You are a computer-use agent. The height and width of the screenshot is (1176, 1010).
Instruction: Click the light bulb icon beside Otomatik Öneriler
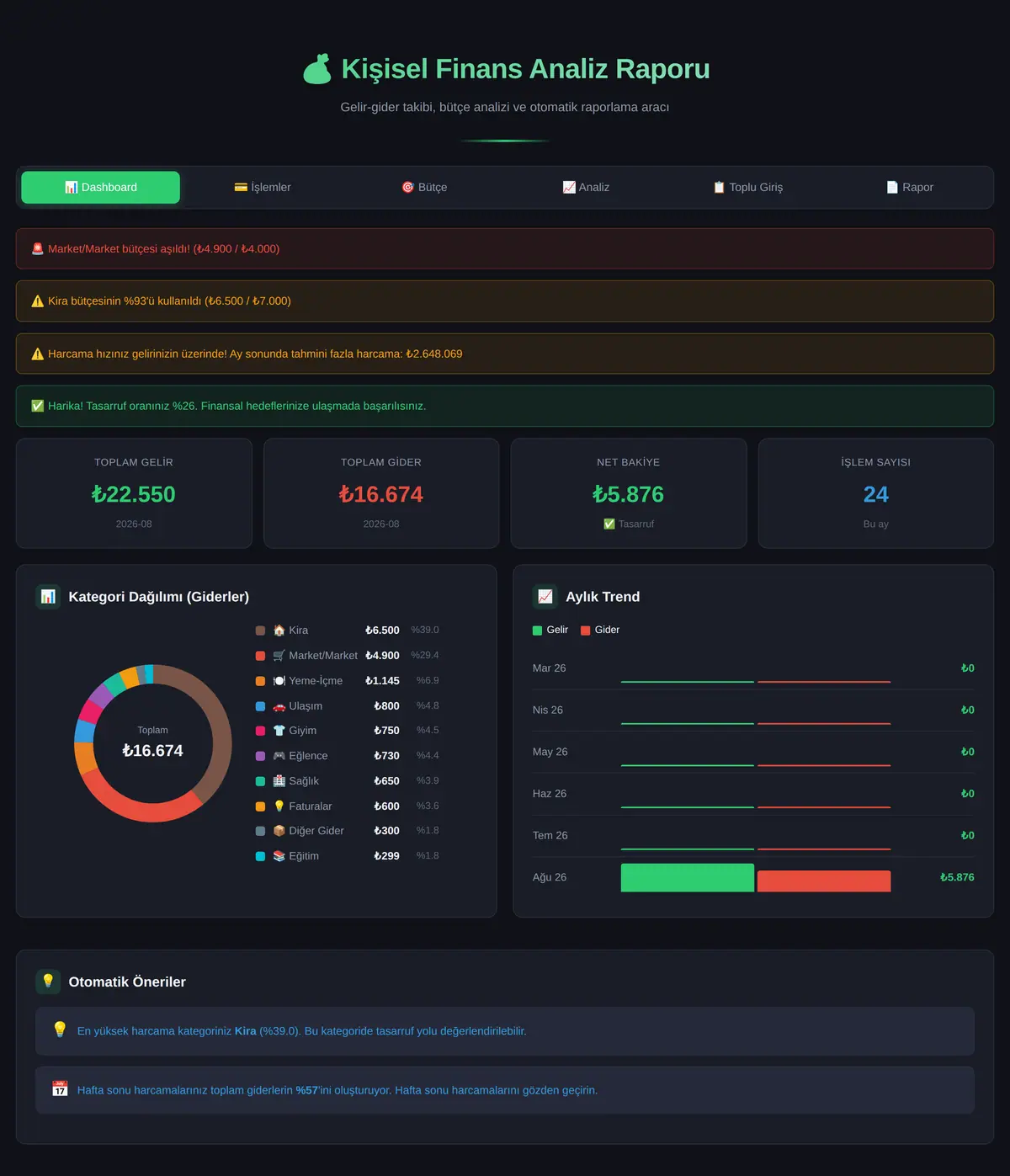coord(48,982)
